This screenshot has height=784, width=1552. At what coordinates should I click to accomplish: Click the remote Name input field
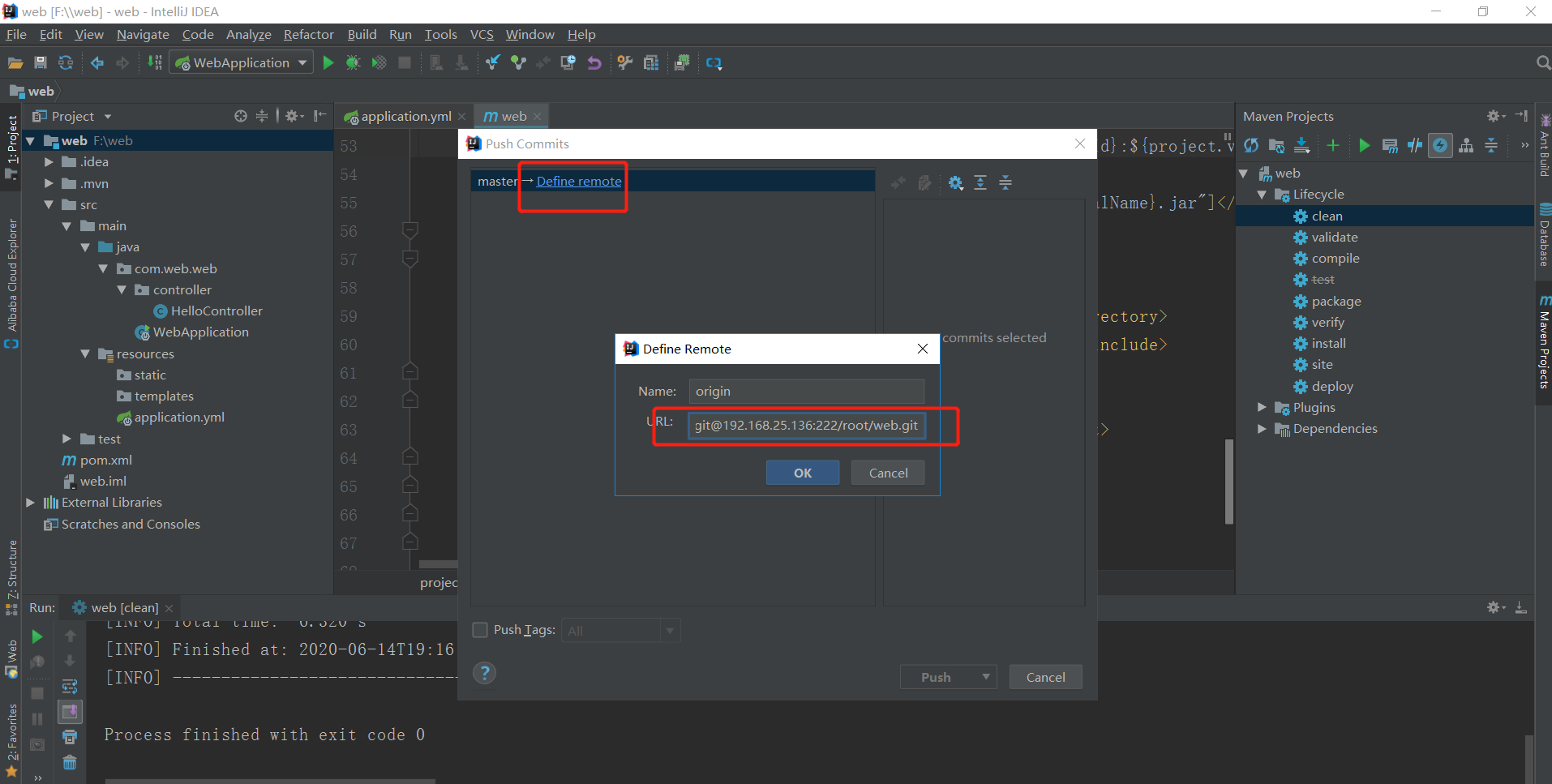(x=807, y=391)
